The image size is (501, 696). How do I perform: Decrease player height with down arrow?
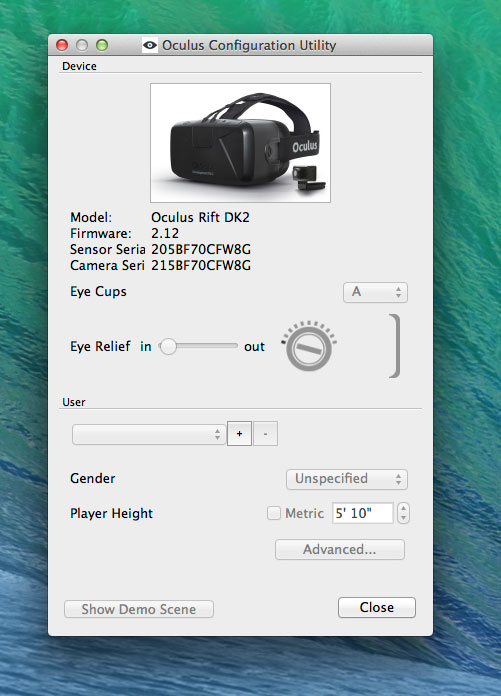click(403, 518)
